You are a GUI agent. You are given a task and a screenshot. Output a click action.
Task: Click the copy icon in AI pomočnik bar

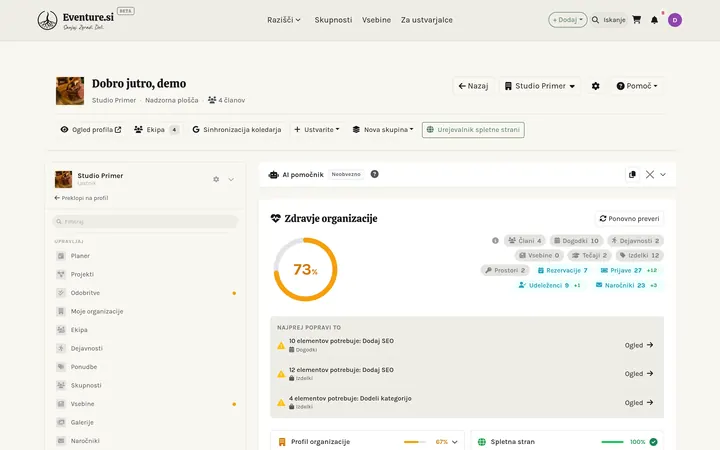[632, 174]
